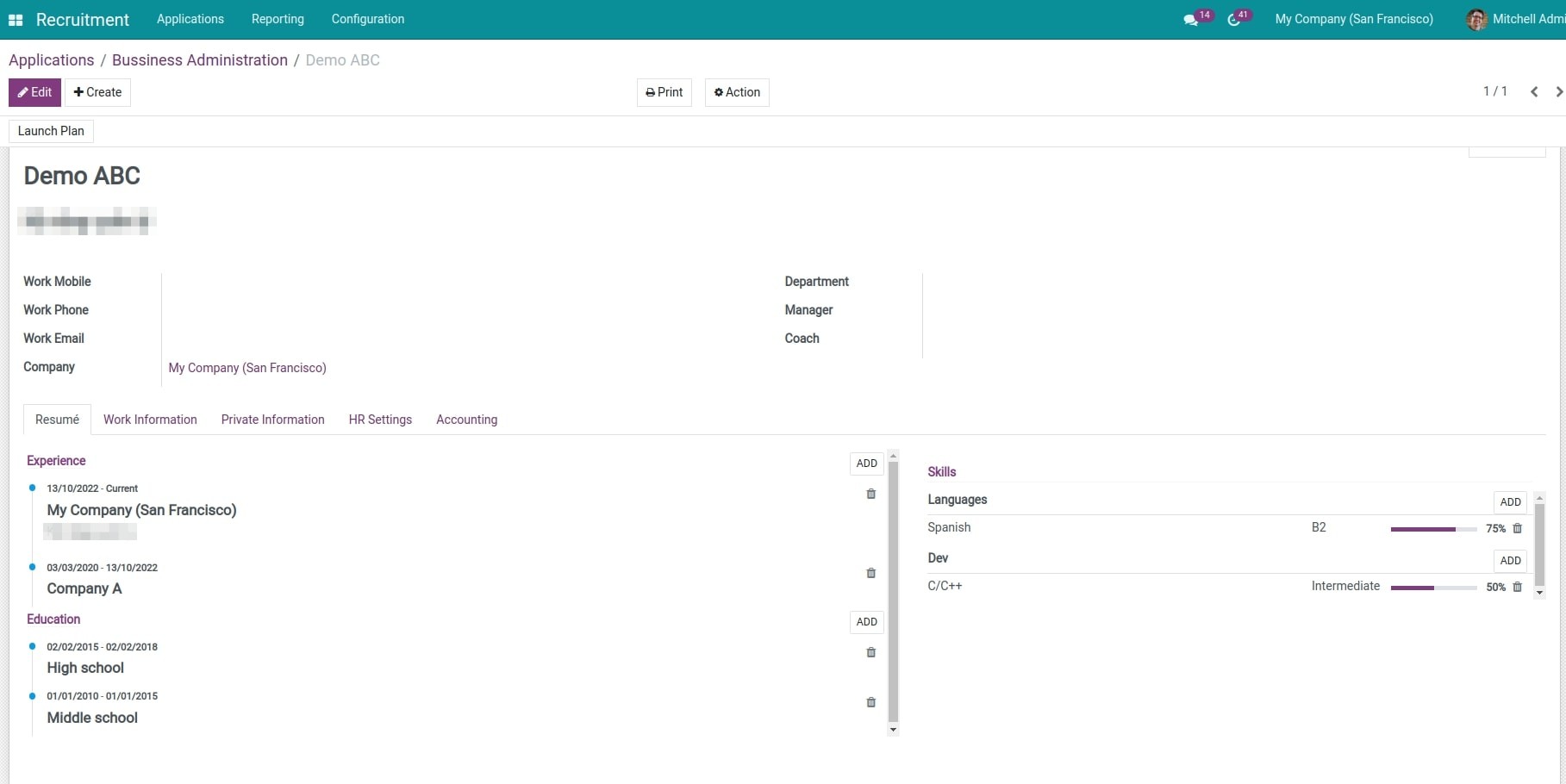This screenshot has width=1566, height=784.
Task: Open the Reporting menu
Action: [278, 19]
